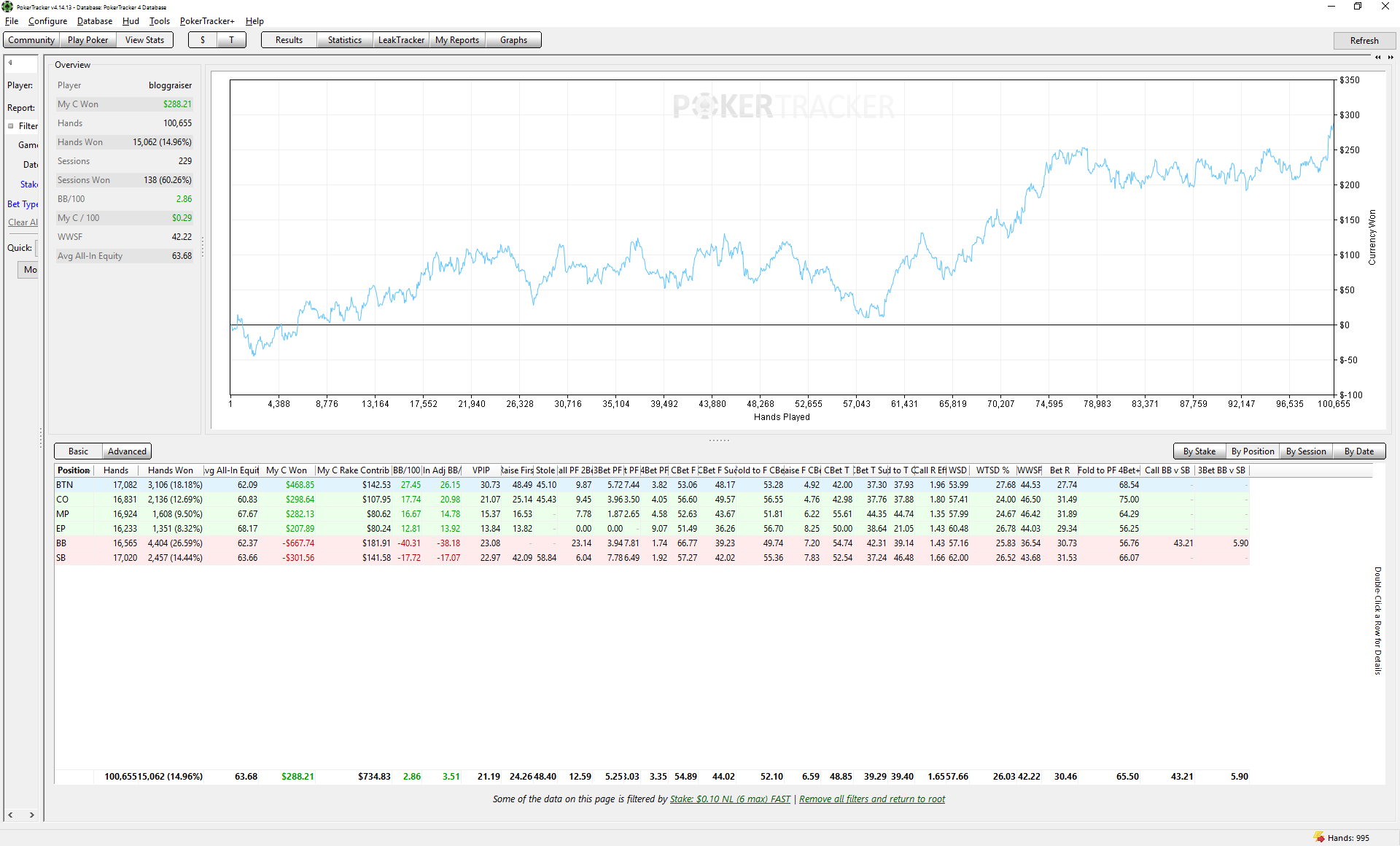This screenshot has height=846, width=1400.
Task: Click the More button in sidebar
Action: 28,270
